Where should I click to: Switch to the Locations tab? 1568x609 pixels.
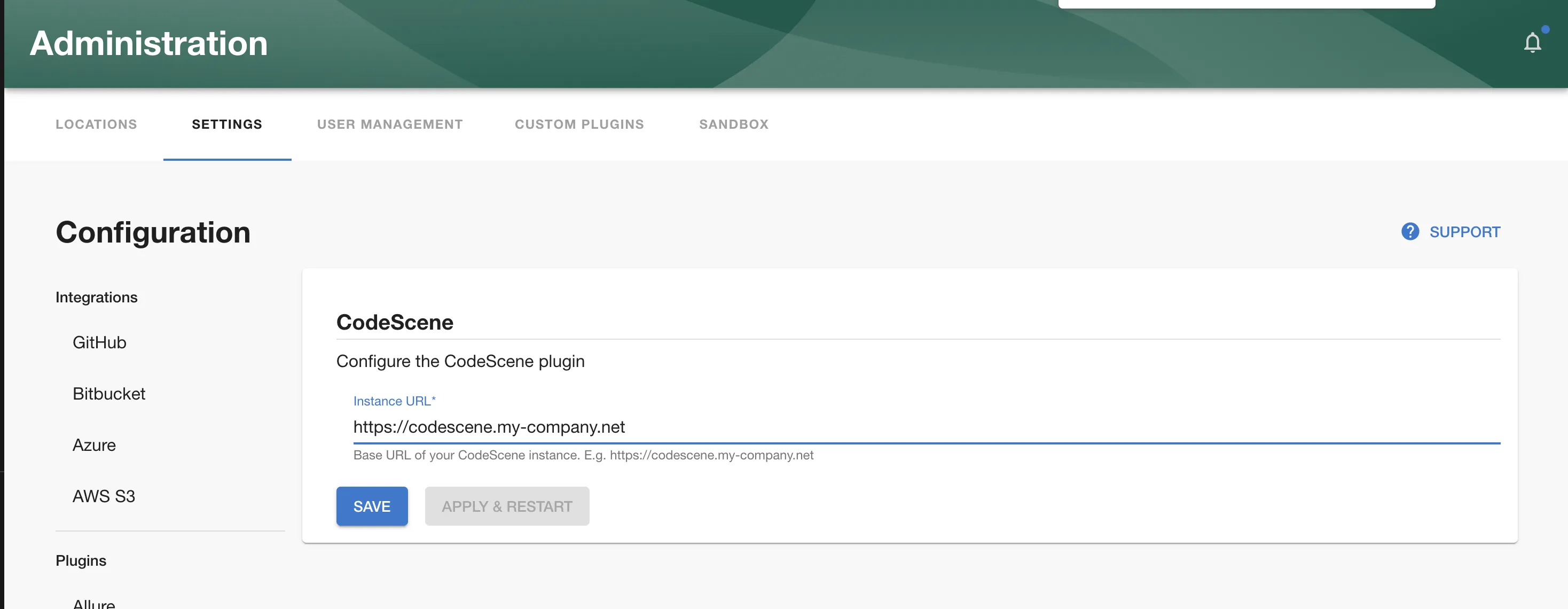[96, 124]
